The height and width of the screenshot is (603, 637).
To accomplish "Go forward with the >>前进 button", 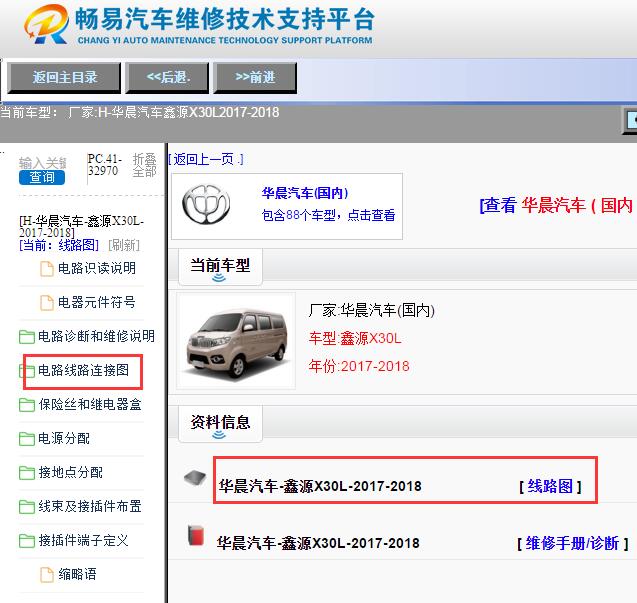I will pos(255,77).
